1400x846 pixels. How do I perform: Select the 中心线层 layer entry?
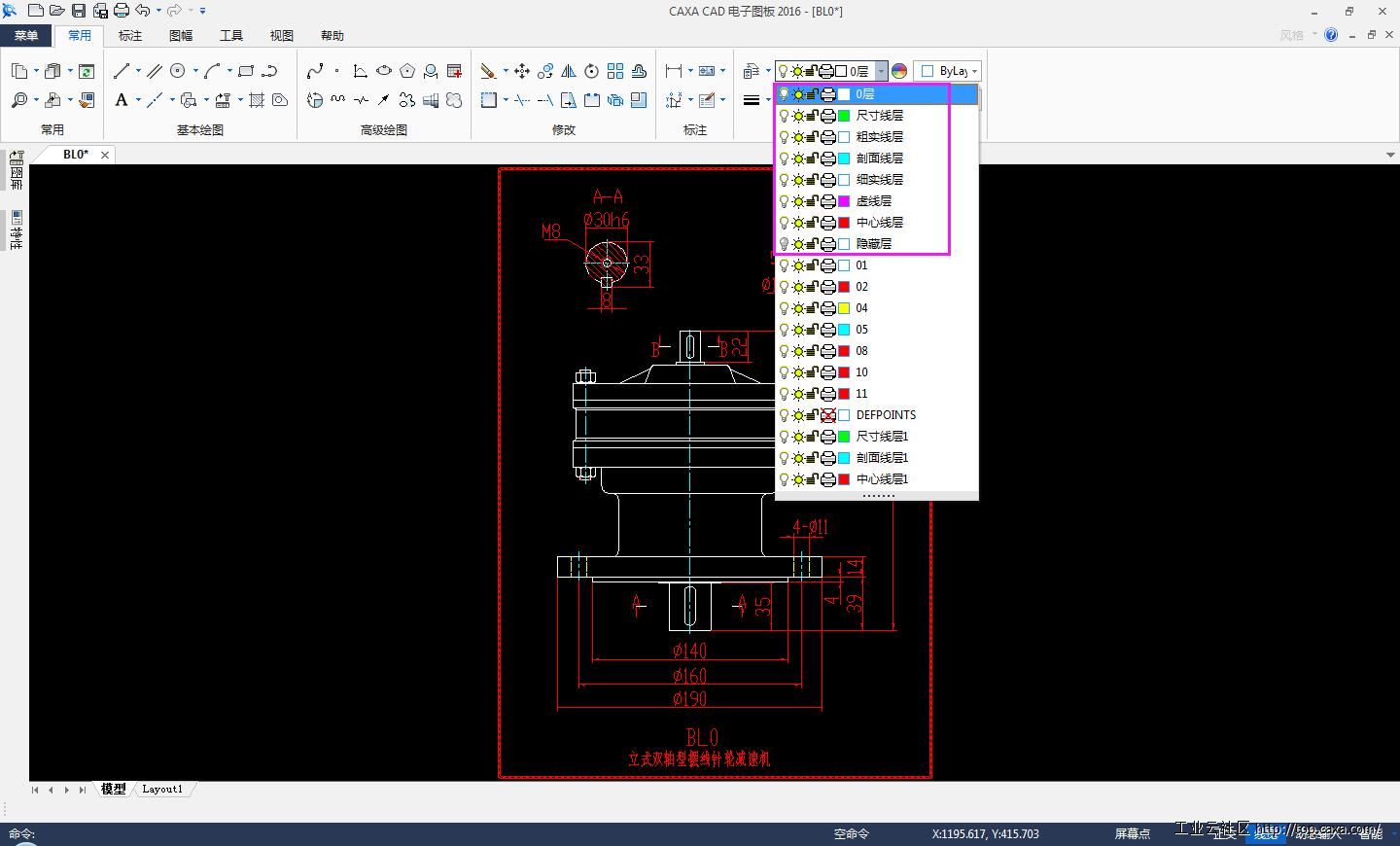click(879, 223)
